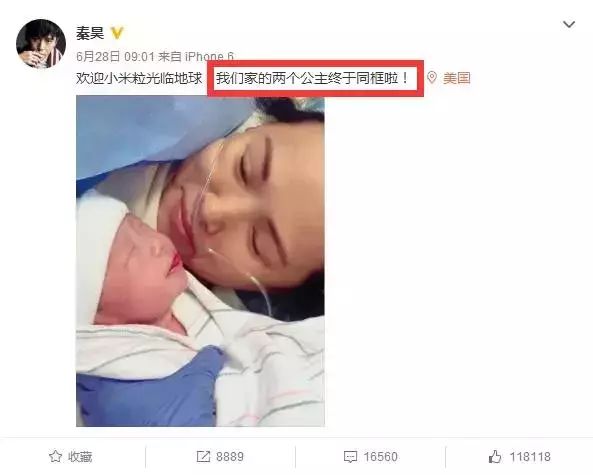Click the repost share icon
The image size is (593, 475).
click(x=203, y=456)
